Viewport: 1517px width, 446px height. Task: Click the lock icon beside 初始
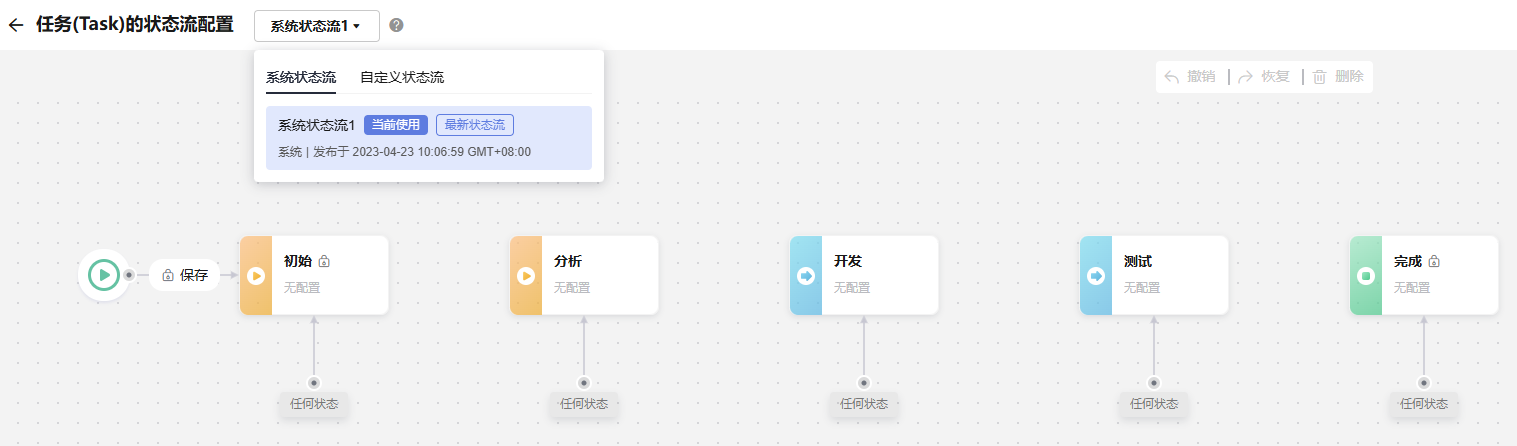[x=324, y=262]
